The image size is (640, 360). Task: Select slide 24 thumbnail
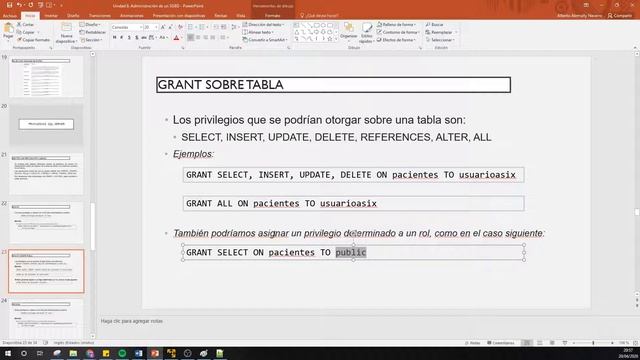click(x=46, y=319)
